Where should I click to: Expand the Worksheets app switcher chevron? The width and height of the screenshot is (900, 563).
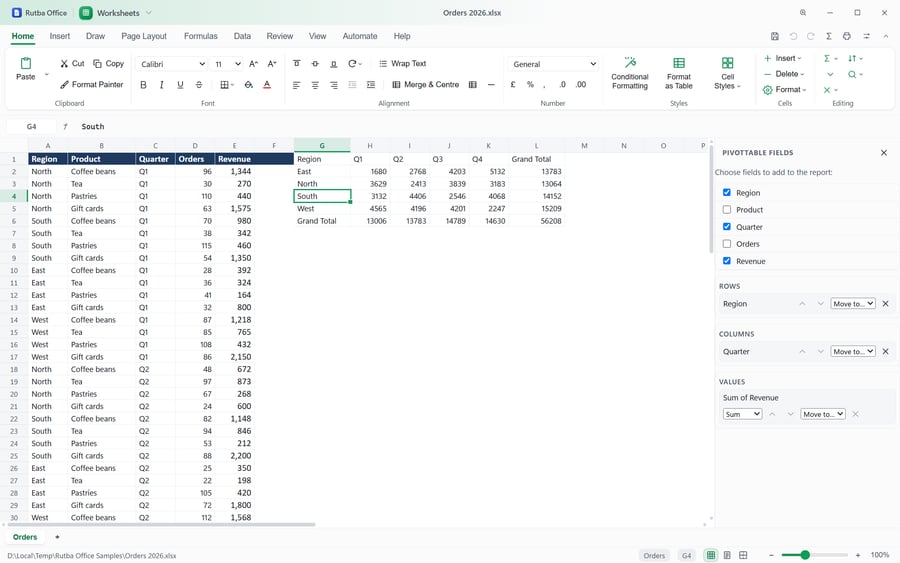click(149, 13)
